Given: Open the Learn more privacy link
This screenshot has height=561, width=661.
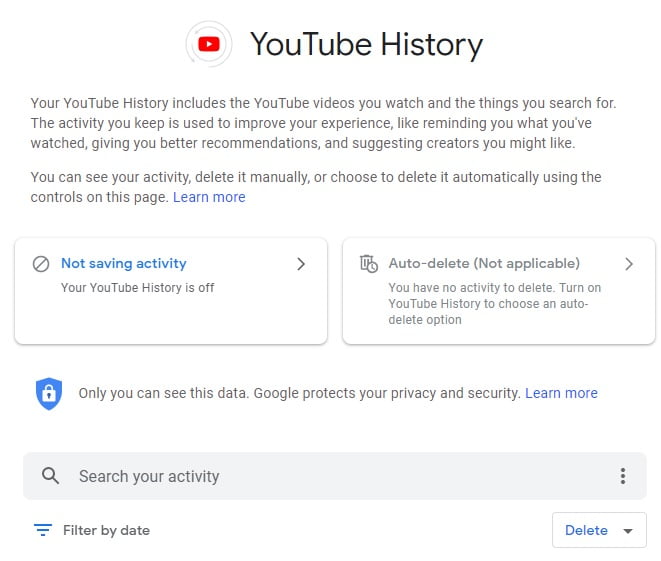Looking at the screenshot, I should [561, 393].
